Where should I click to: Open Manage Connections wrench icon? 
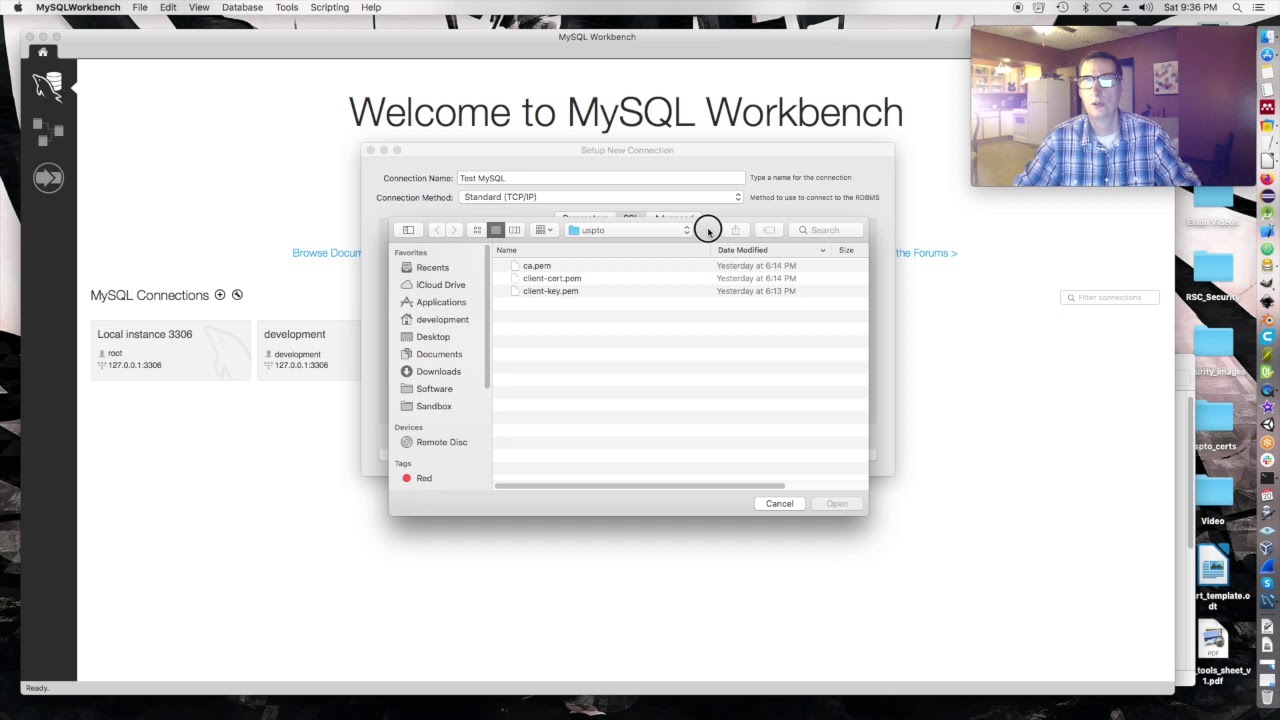point(237,295)
